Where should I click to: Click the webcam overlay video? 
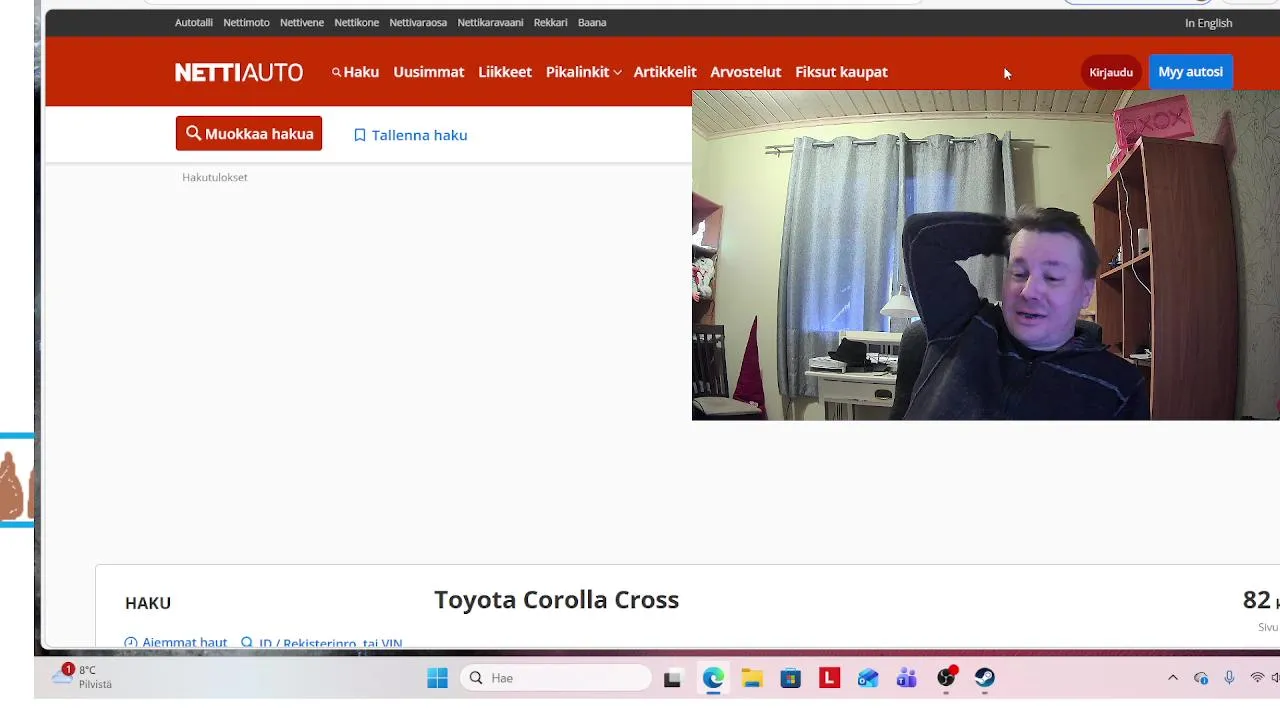click(986, 255)
